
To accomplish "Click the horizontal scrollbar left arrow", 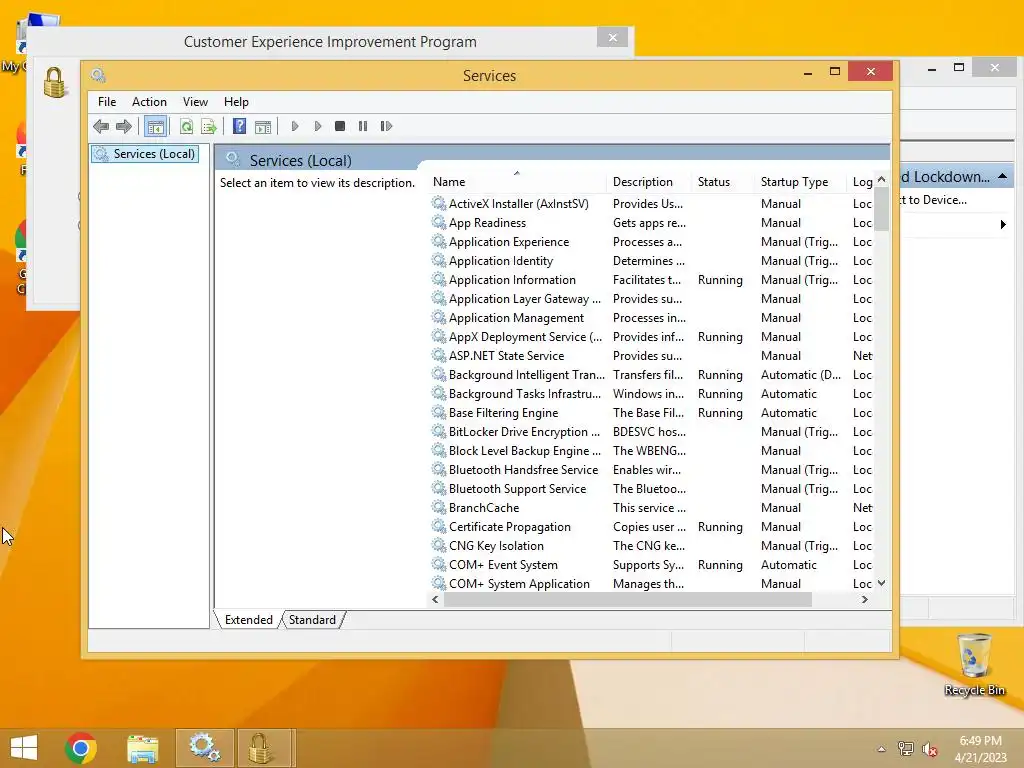I will click(x=436, y=600).
